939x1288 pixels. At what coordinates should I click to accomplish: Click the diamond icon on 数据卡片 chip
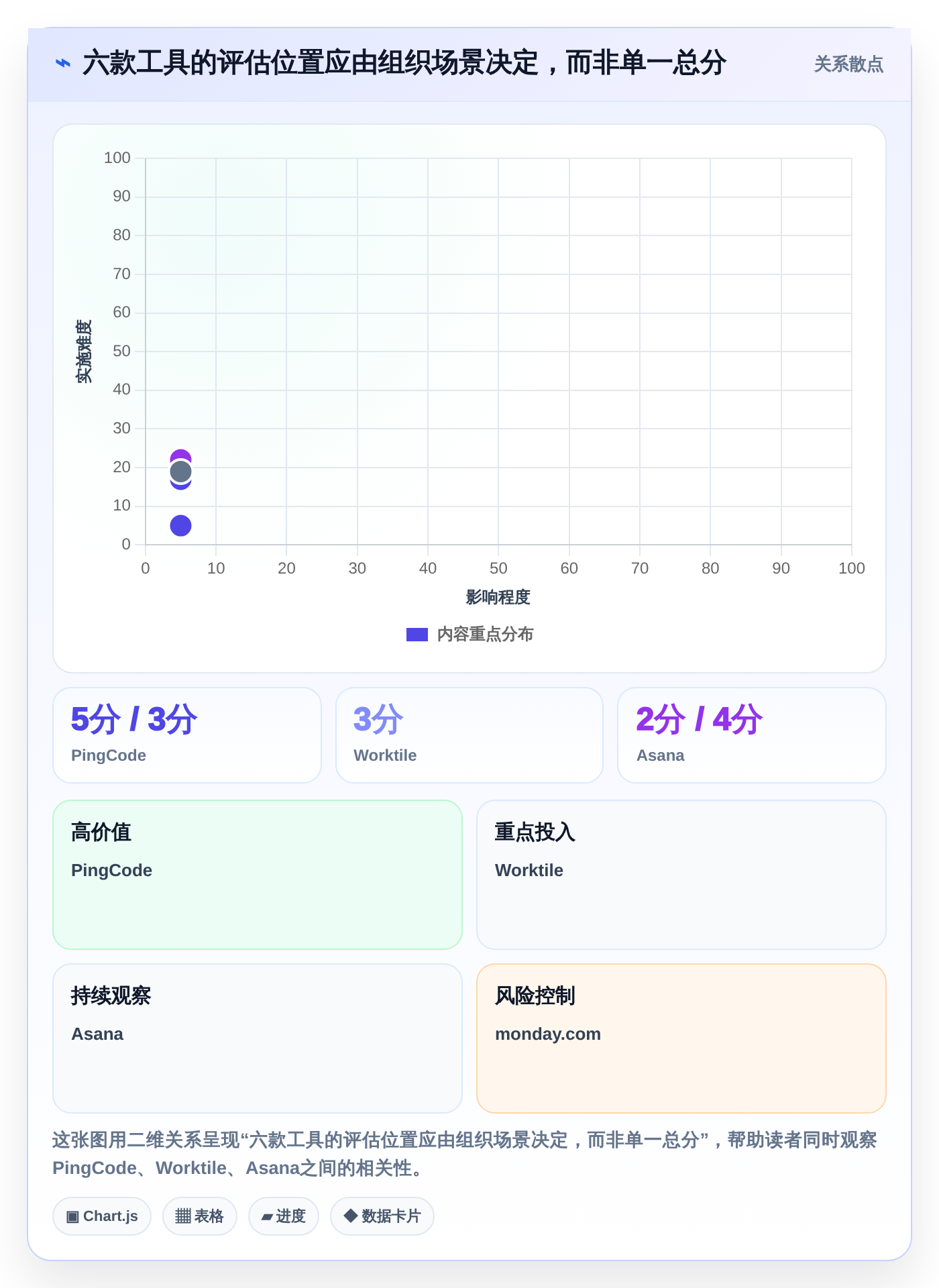tap(350, 1216)
